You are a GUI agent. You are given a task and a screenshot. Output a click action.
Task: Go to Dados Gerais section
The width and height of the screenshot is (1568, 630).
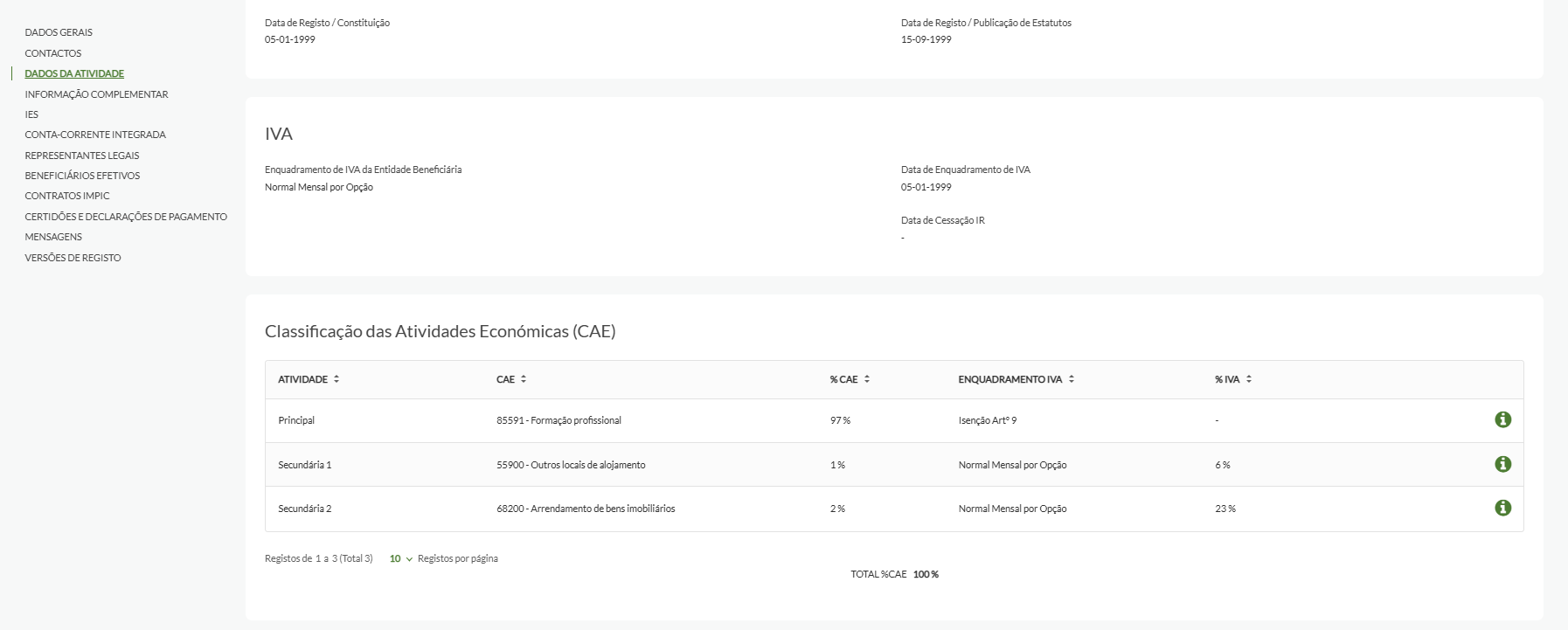coord(59,32)
